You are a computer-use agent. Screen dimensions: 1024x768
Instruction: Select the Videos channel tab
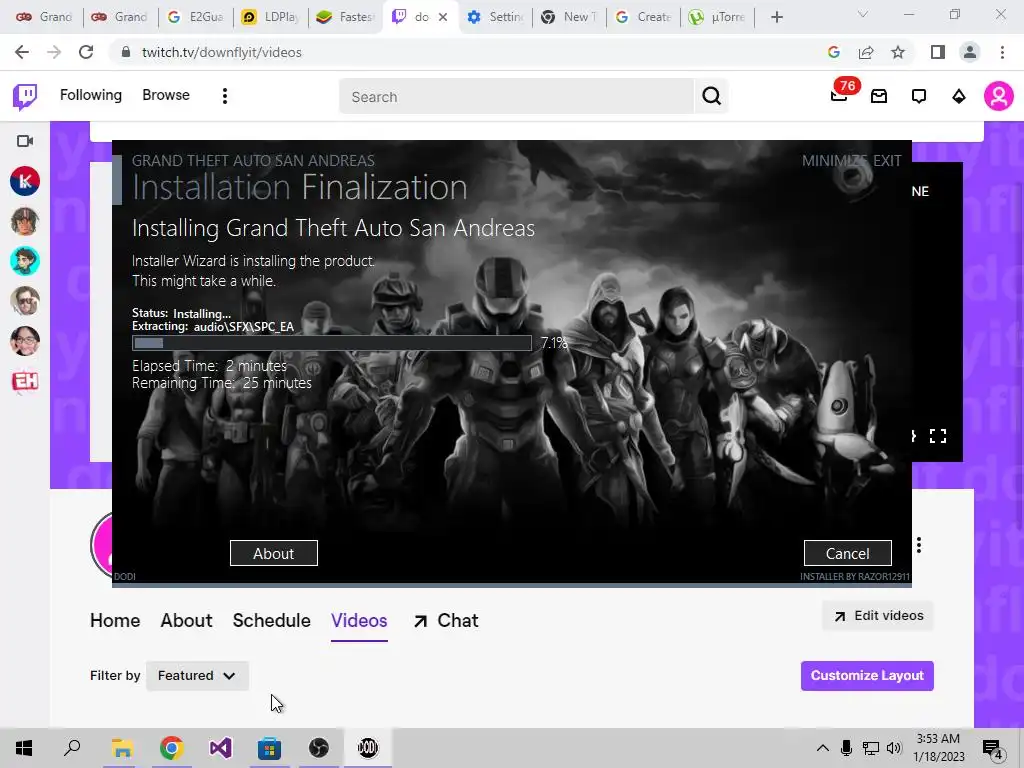(359, 620)
